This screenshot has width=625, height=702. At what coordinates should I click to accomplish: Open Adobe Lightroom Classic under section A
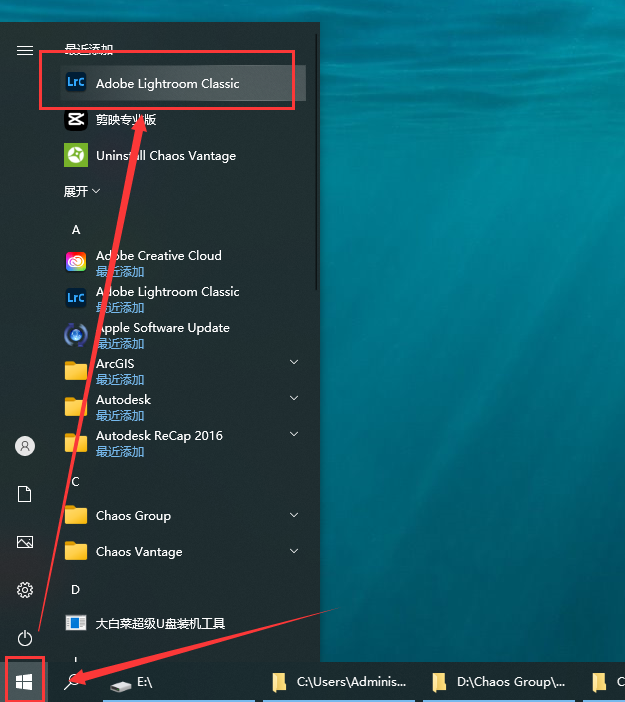pos(183,299)
